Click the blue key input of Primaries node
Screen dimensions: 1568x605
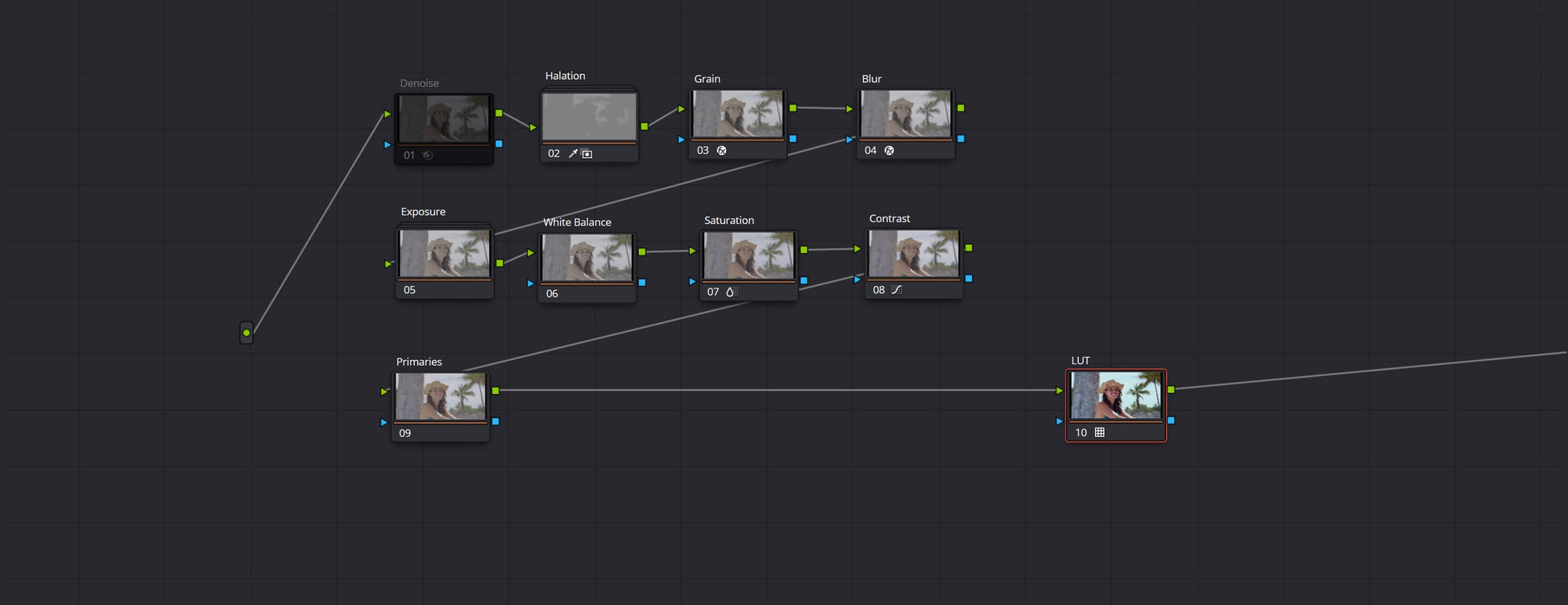(384, 422)
